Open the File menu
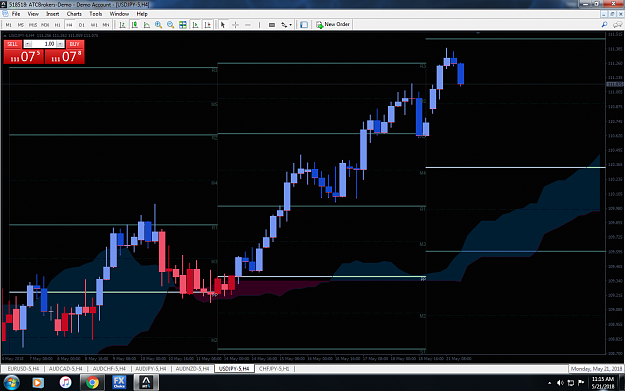Viewport: 625px width, 391px height. pyautogui.click(x=16, y=14)
